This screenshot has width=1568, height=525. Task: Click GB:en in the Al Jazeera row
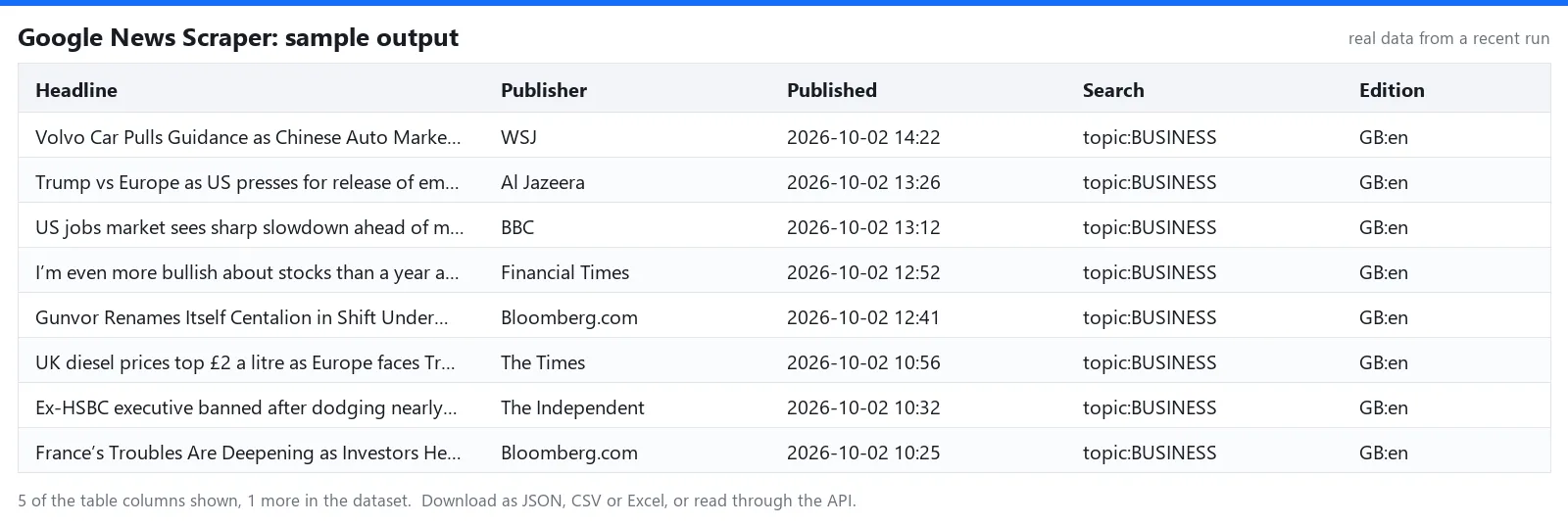point(1384,182)
